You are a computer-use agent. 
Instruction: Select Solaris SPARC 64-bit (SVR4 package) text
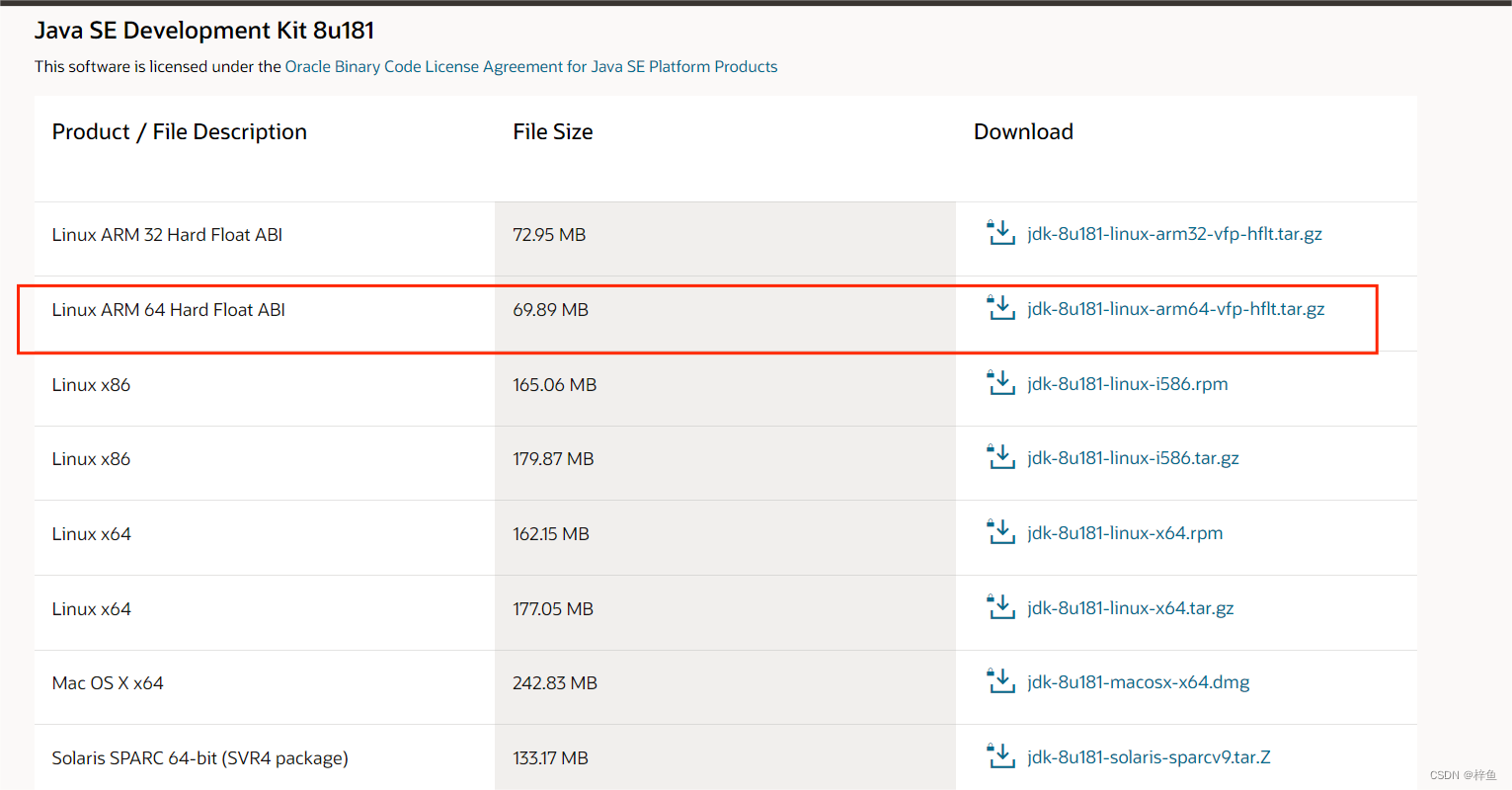click(200, 758)
